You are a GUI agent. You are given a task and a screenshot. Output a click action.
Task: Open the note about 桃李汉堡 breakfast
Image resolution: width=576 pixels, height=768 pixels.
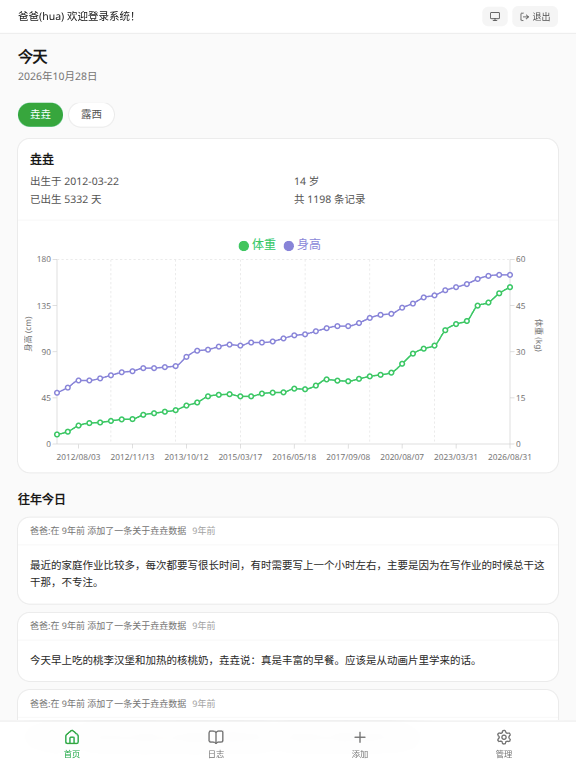coord(288,647)
